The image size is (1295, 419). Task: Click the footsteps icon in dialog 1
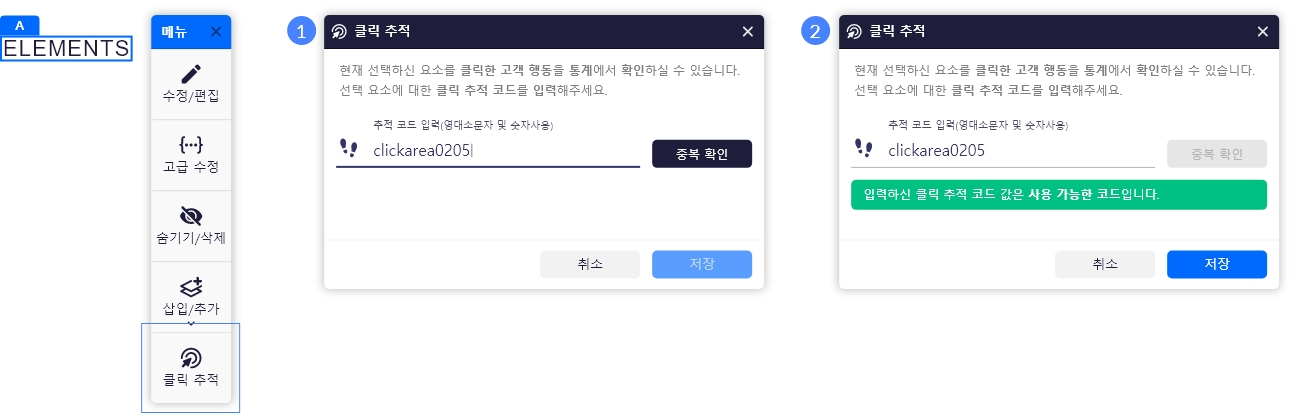click(x=348, y=150)
